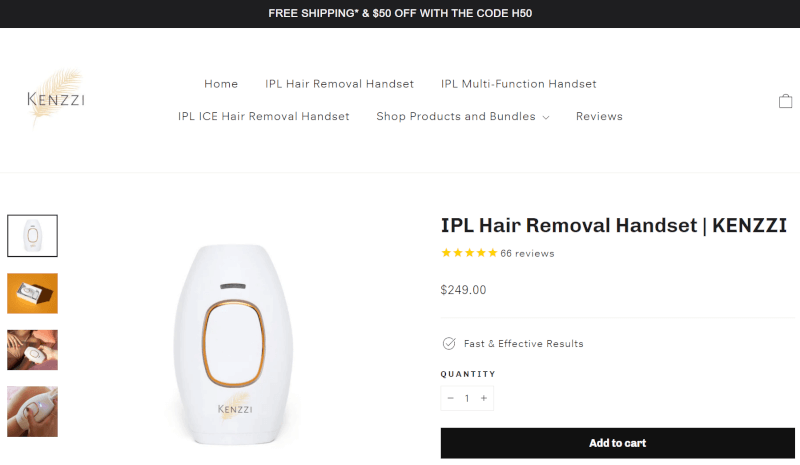Go to the Home page
Viewport: 800px width, 465px height.
click(221, 84)
